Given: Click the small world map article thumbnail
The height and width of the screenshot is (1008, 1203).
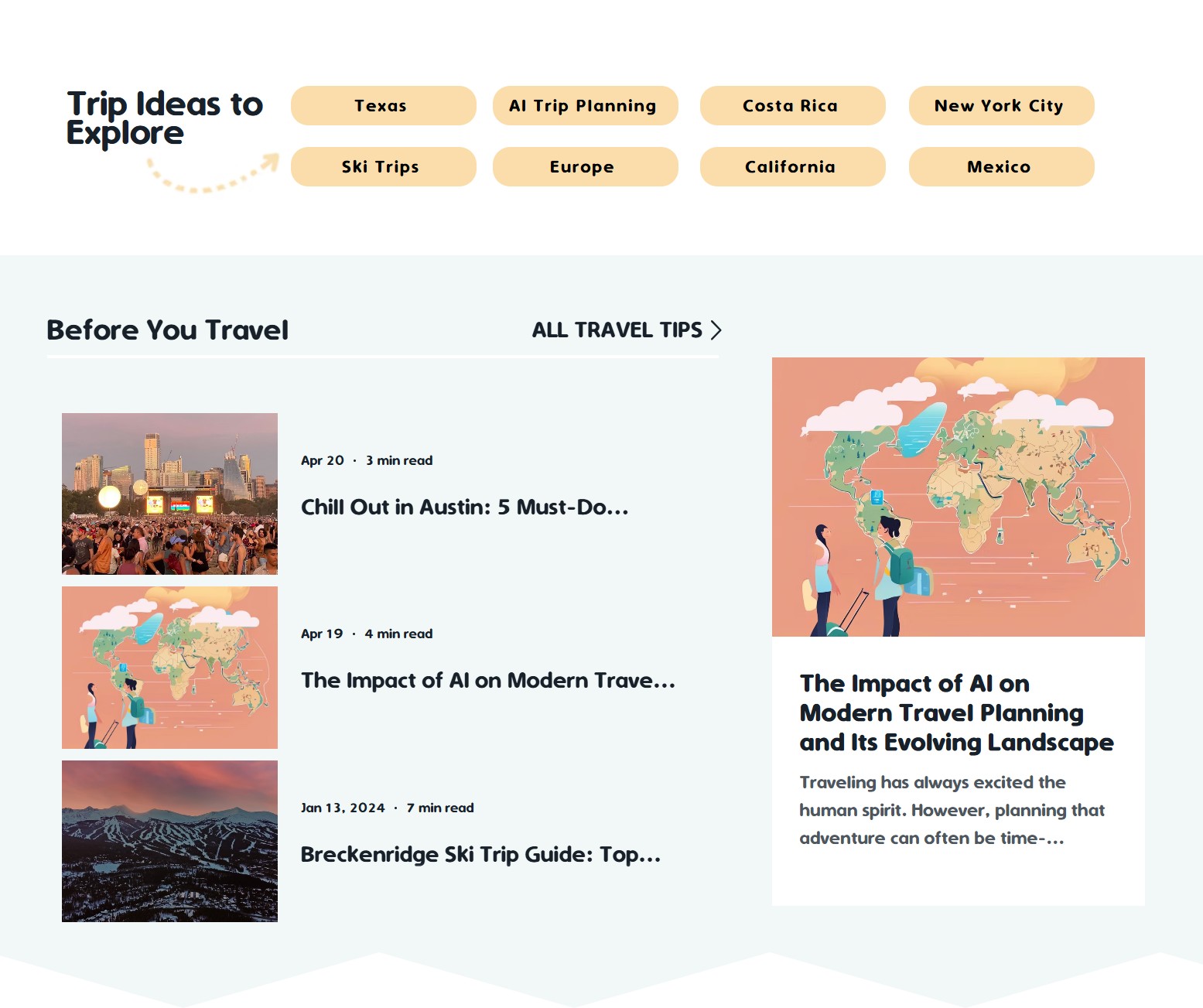Looking at the screenshot, I should [169, 667].
